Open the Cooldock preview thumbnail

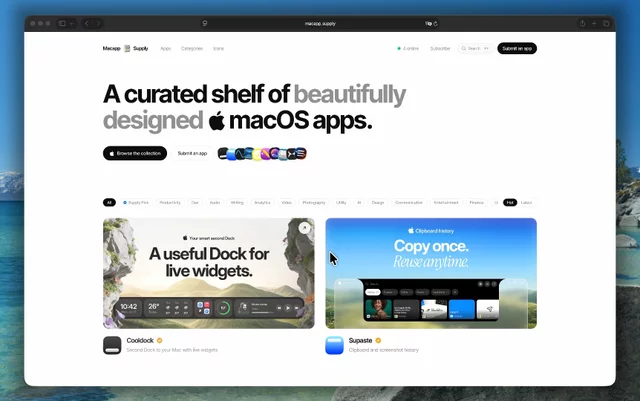[x=209, y=273]
